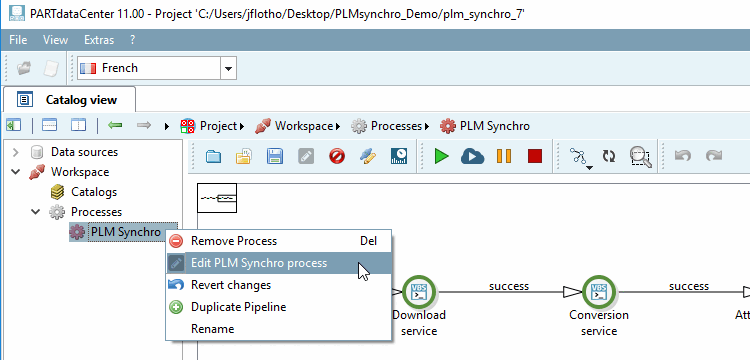Click the green Run process play icon
This screenshot has height=360, width=750.
point(441,156)
